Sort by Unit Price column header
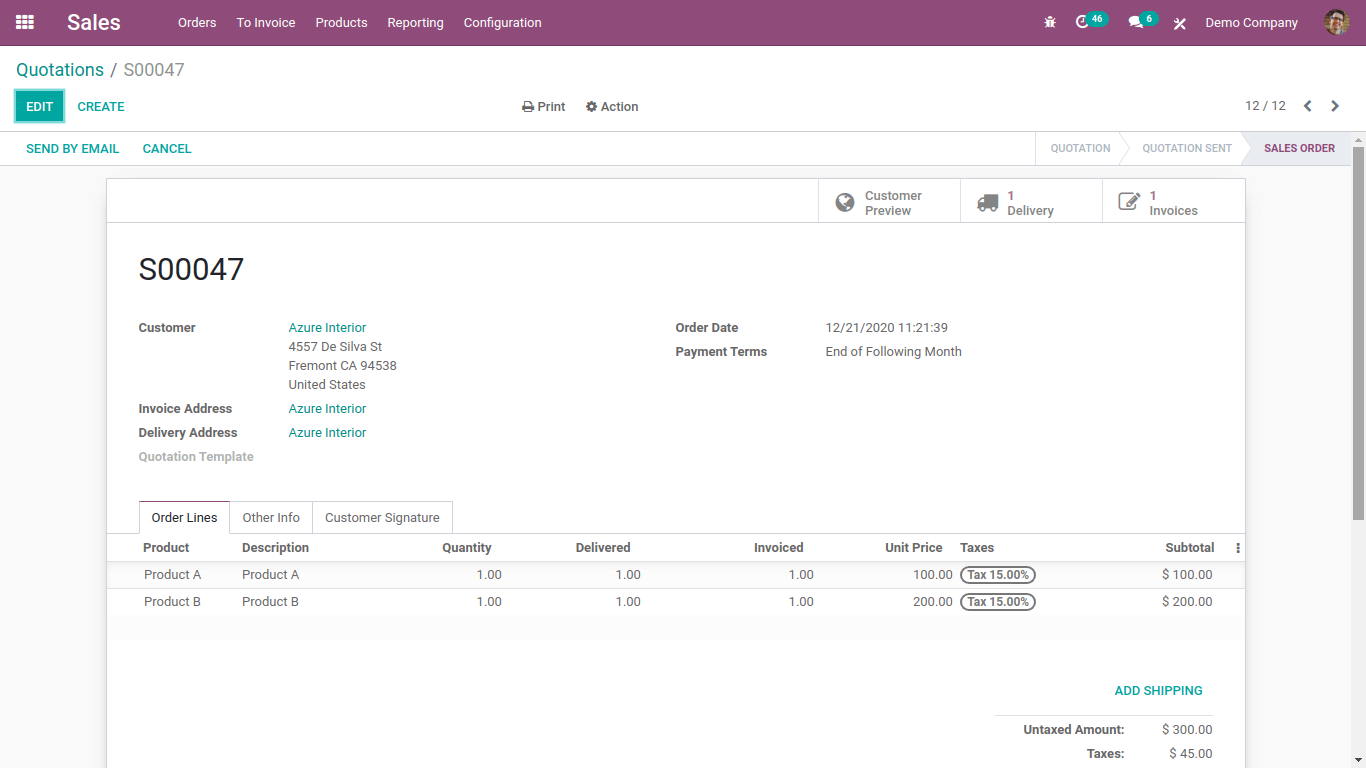1366x768 pixels. (914, 548)
